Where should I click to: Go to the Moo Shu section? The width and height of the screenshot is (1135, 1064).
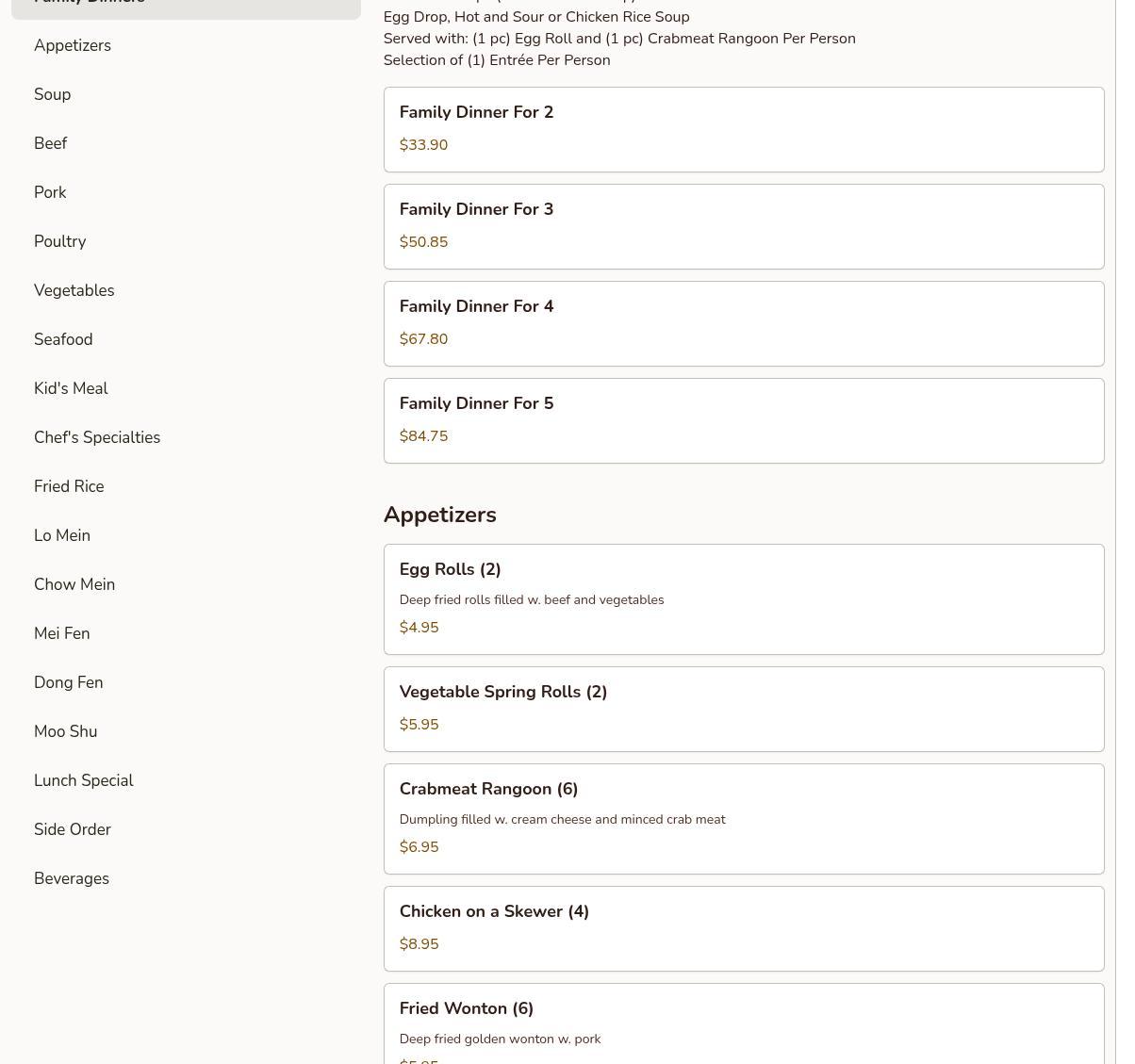[x=66, y=731]
